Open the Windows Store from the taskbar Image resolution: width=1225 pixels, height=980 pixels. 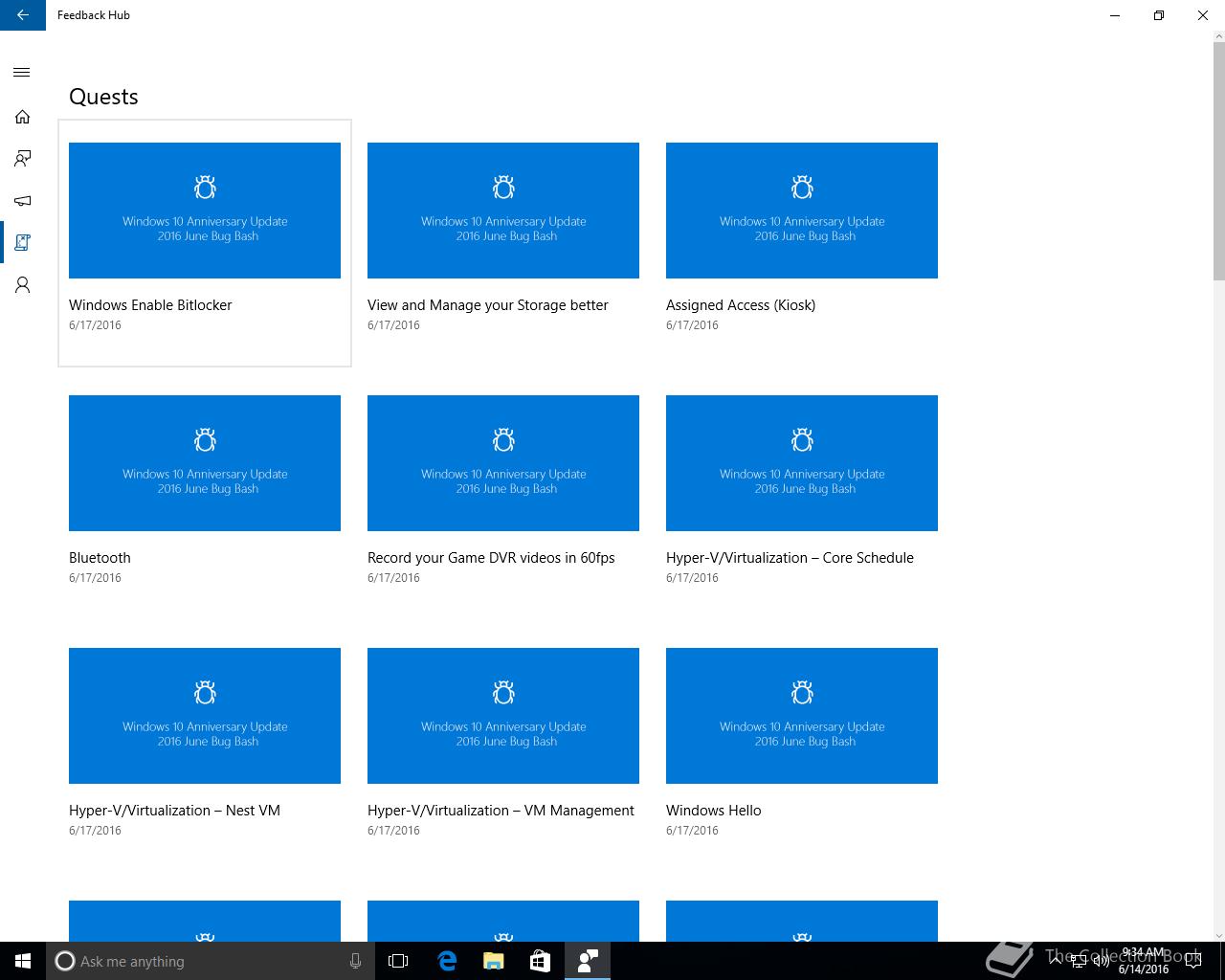[x=540, y=961]
